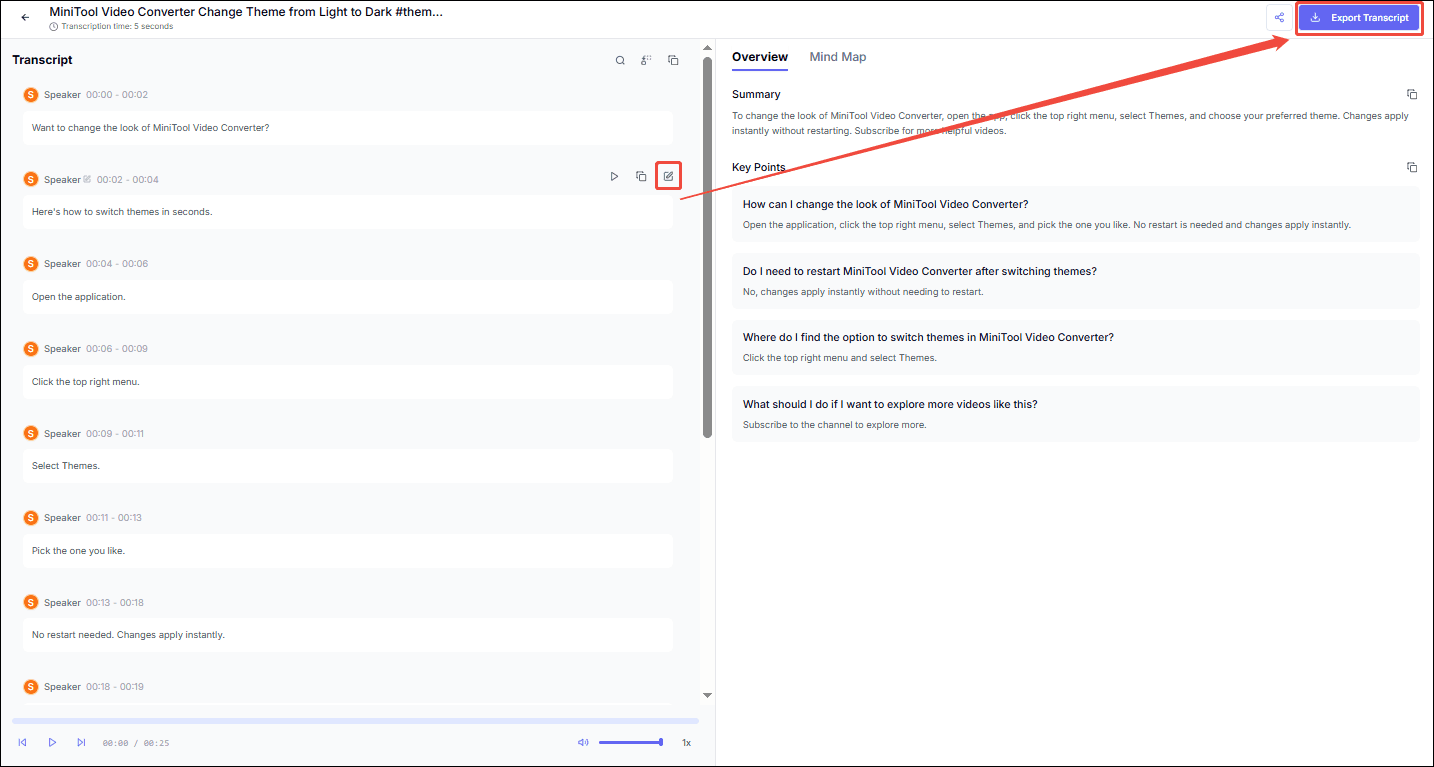
Task: Select transcript line 'Open the application.'
Action: point(347,297)
